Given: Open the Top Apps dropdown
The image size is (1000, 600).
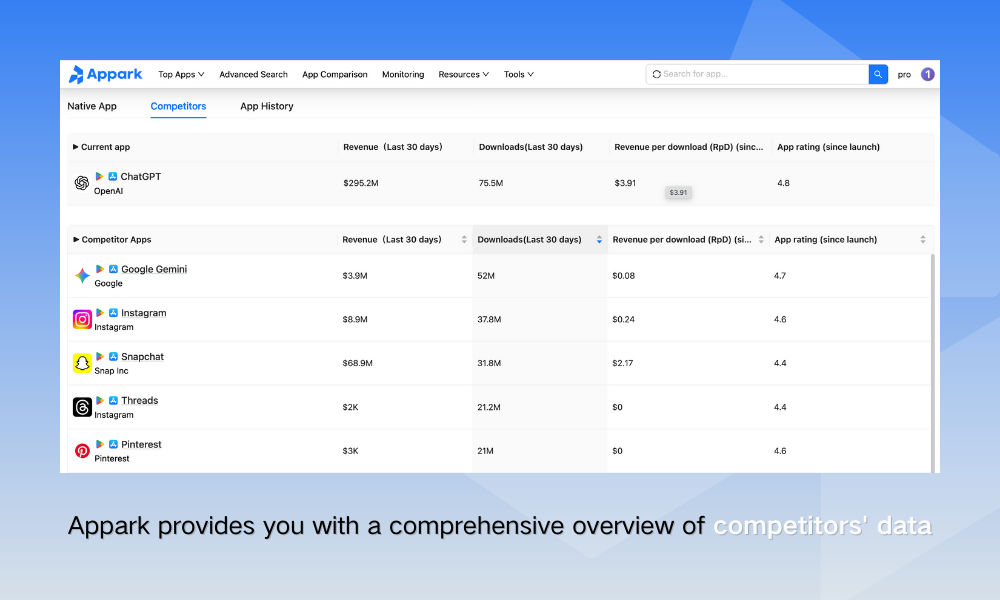Looking at the screenshot, I should click(x=181, y=74).
